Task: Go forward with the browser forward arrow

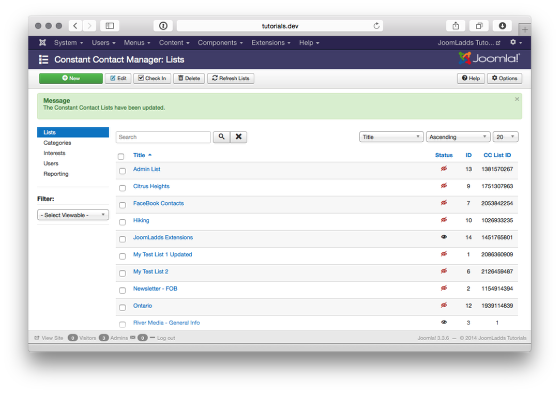Action: (x=89, y=26)
